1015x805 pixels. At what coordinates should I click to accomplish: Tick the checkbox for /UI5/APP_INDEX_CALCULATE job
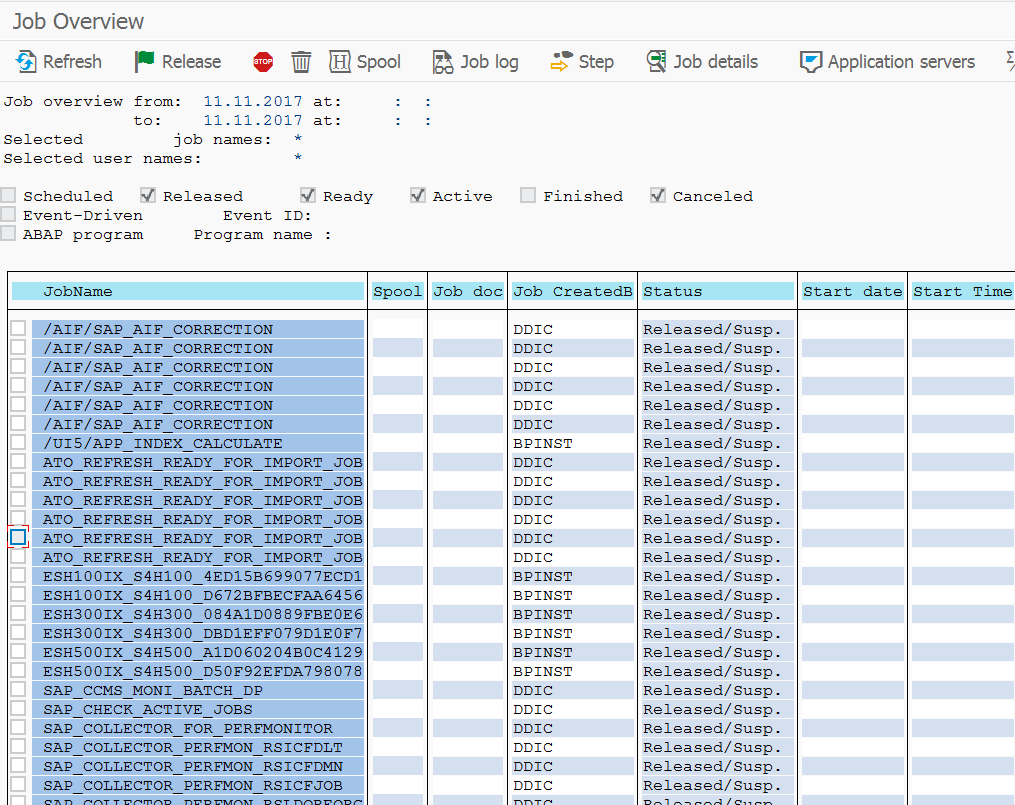click(18, 443)
